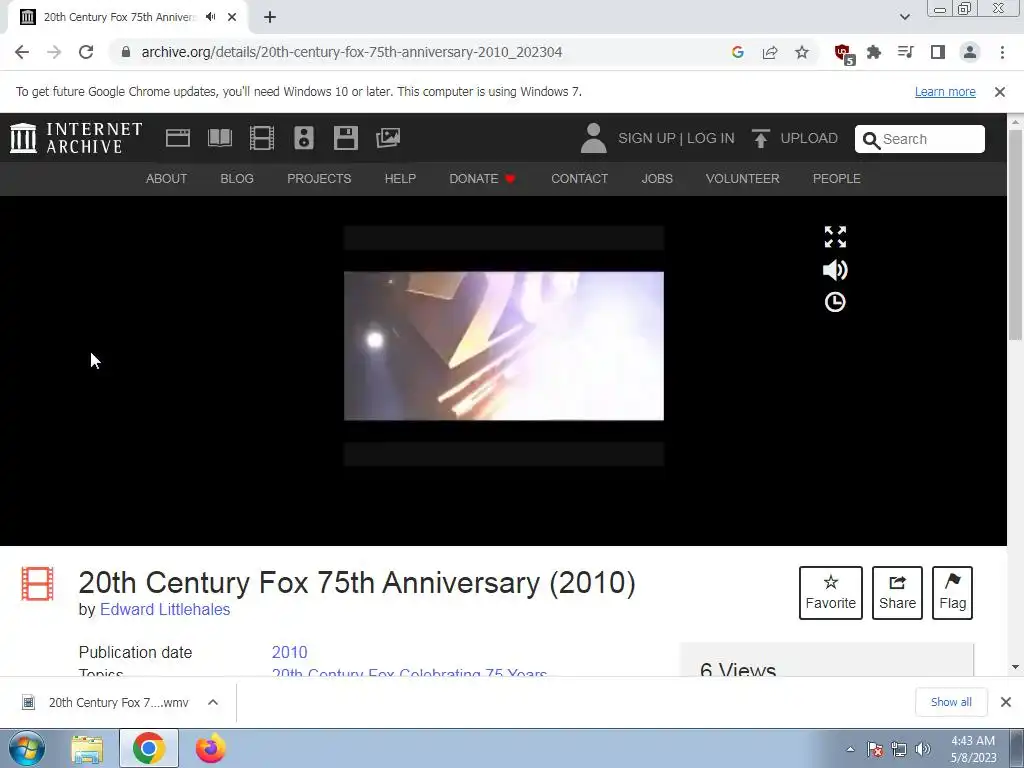
Task: Open the uBlock Origin extension icon
Action: point(843,53)
